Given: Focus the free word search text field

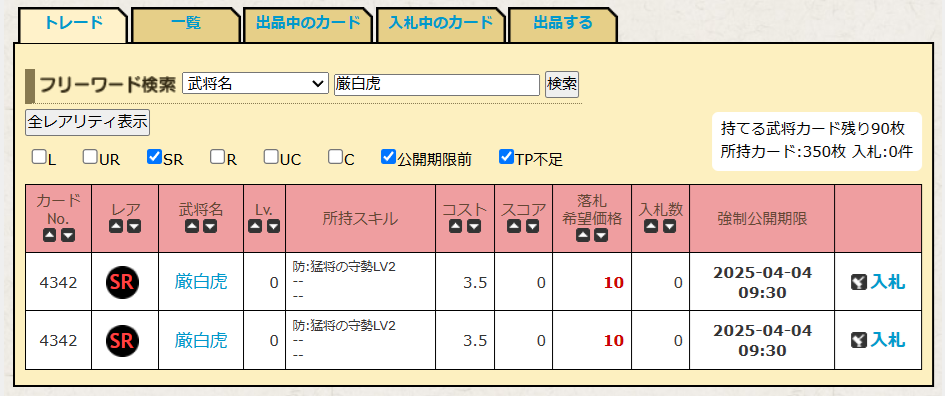Looking at the screenshot, I should [x=437, y=84].
